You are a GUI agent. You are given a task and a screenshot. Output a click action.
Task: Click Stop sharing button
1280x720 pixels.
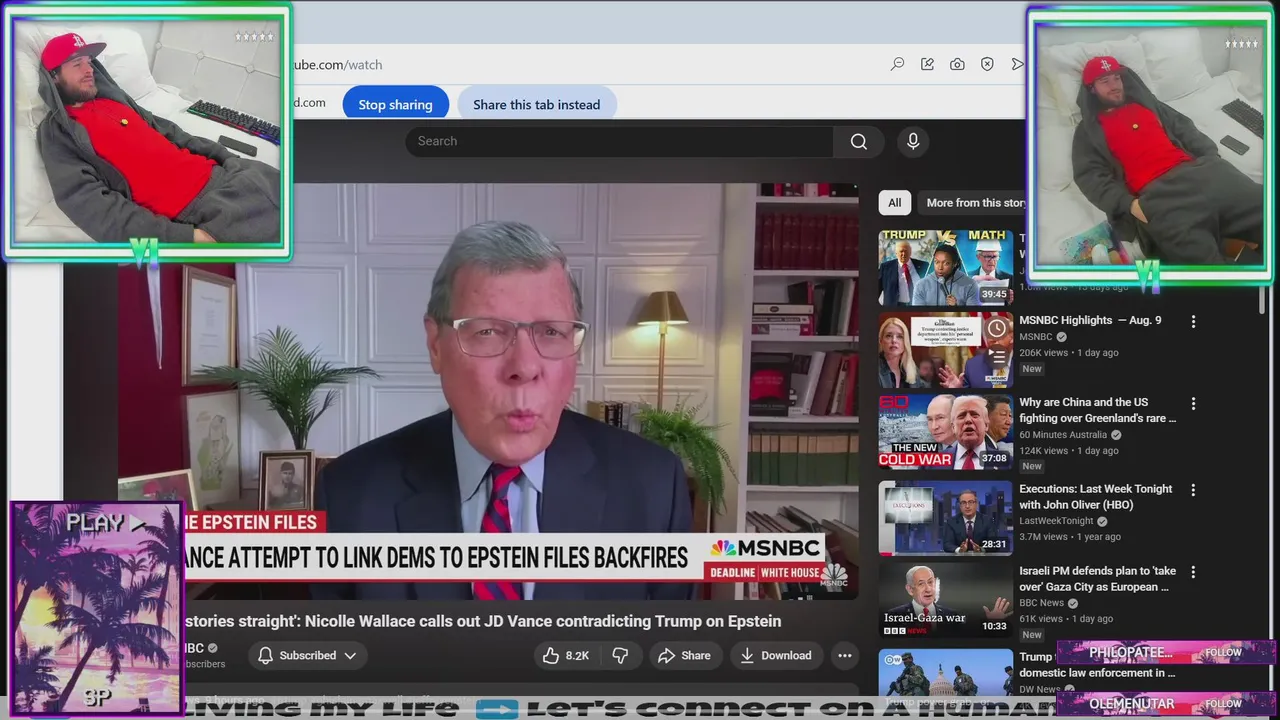pyautogui.click(x=395, y=104)
